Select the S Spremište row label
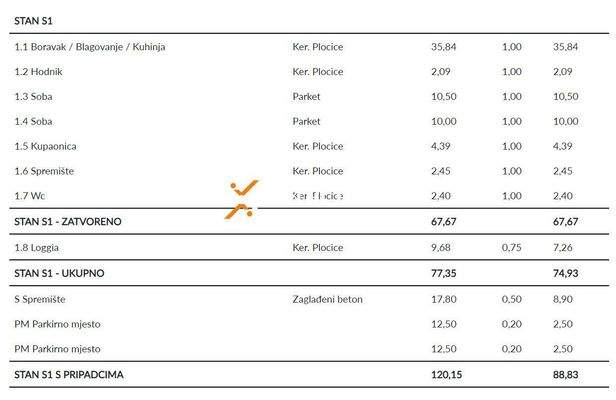The width and height of the screenshot is (616, 400). click(x=42, y=299)
